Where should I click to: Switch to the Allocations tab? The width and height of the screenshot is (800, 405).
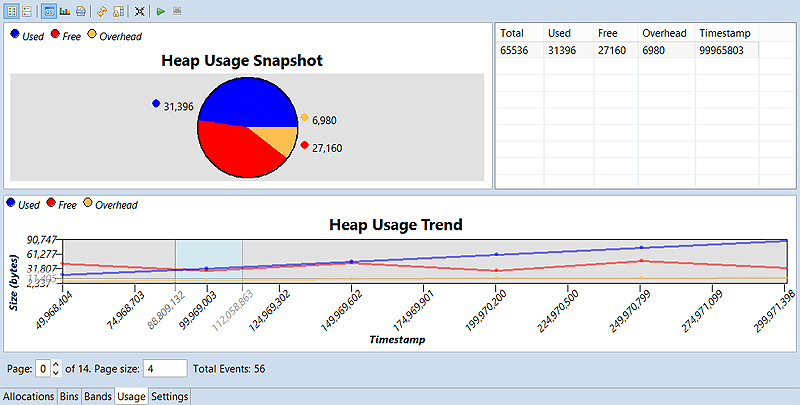[x=29, y=397]
